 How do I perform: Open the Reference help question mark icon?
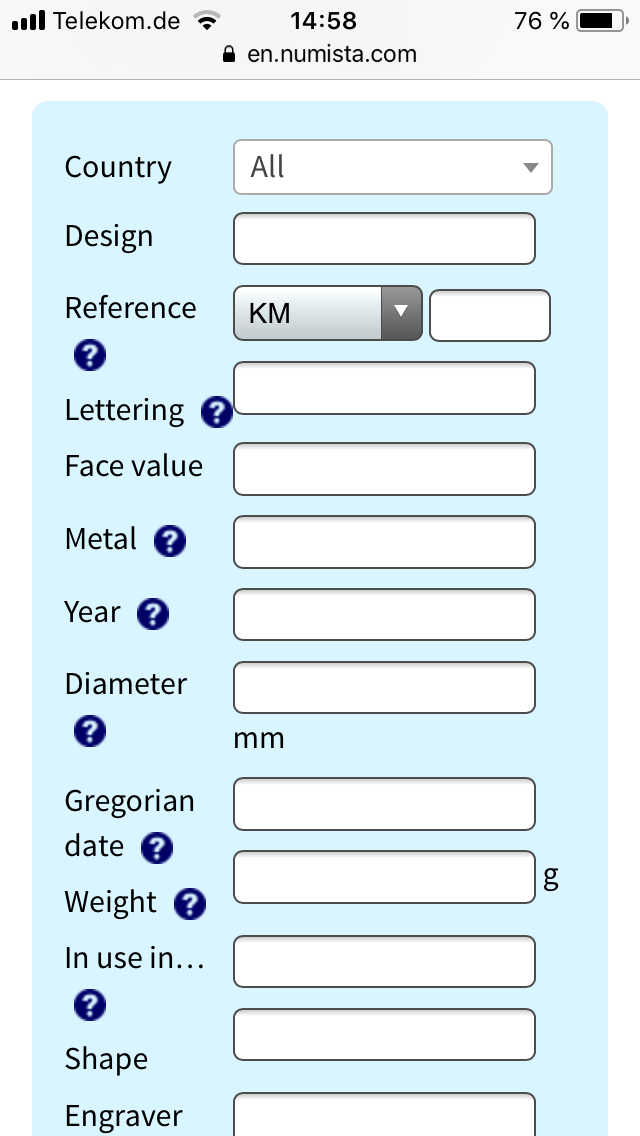90,356
